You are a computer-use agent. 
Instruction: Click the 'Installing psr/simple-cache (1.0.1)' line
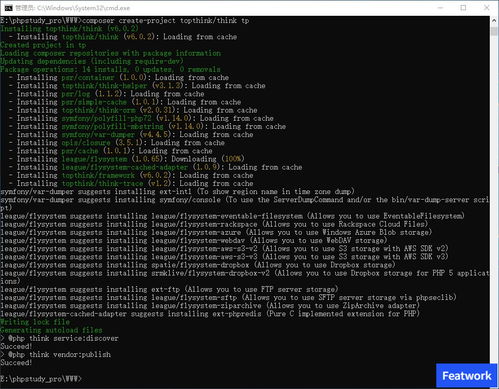click(125, 102)
